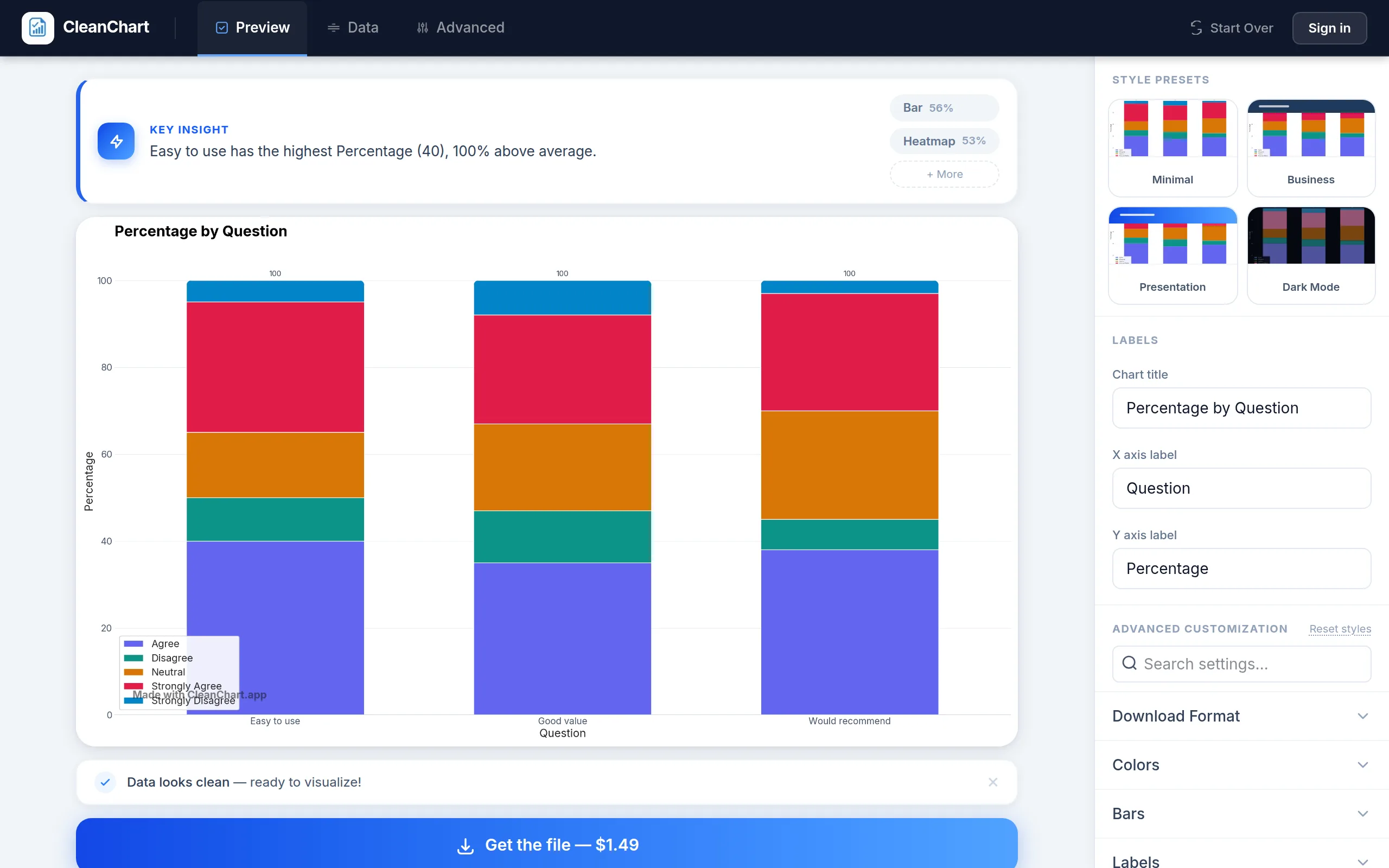Click the CleanChart logo icon
1389x868 pixels.
[38, 28]
